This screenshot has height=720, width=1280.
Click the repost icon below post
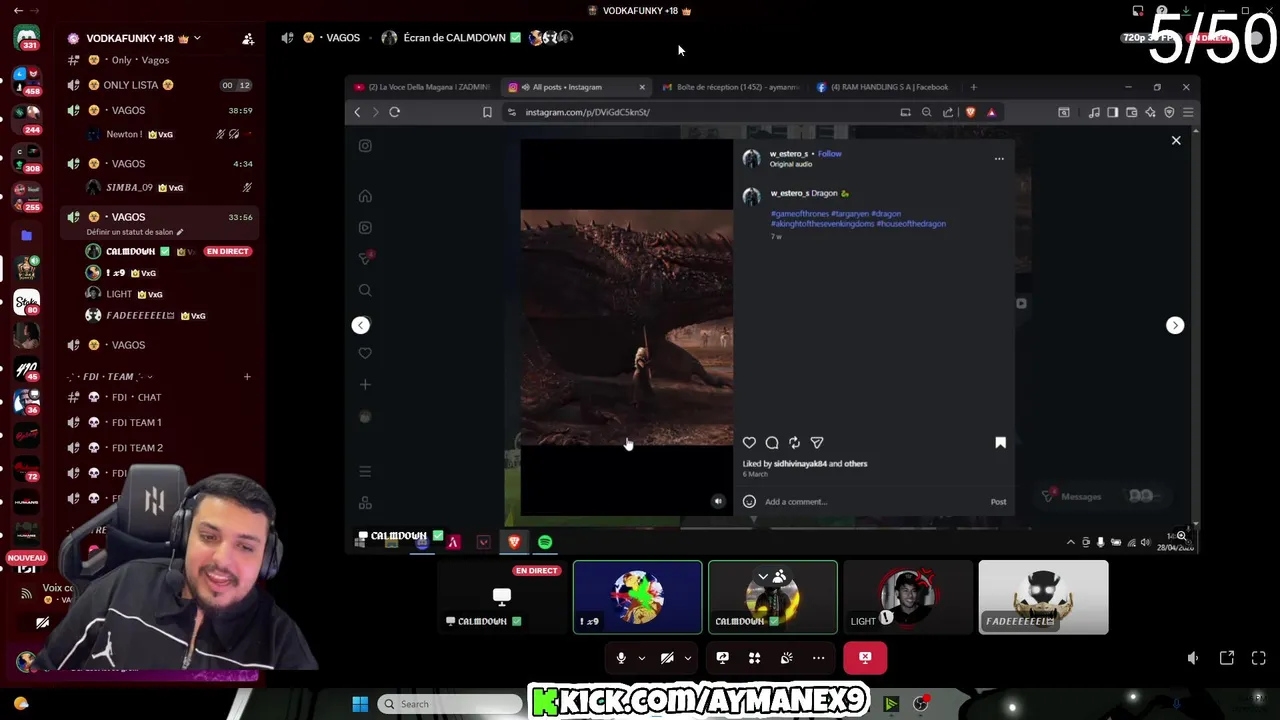tap(794, 443)
